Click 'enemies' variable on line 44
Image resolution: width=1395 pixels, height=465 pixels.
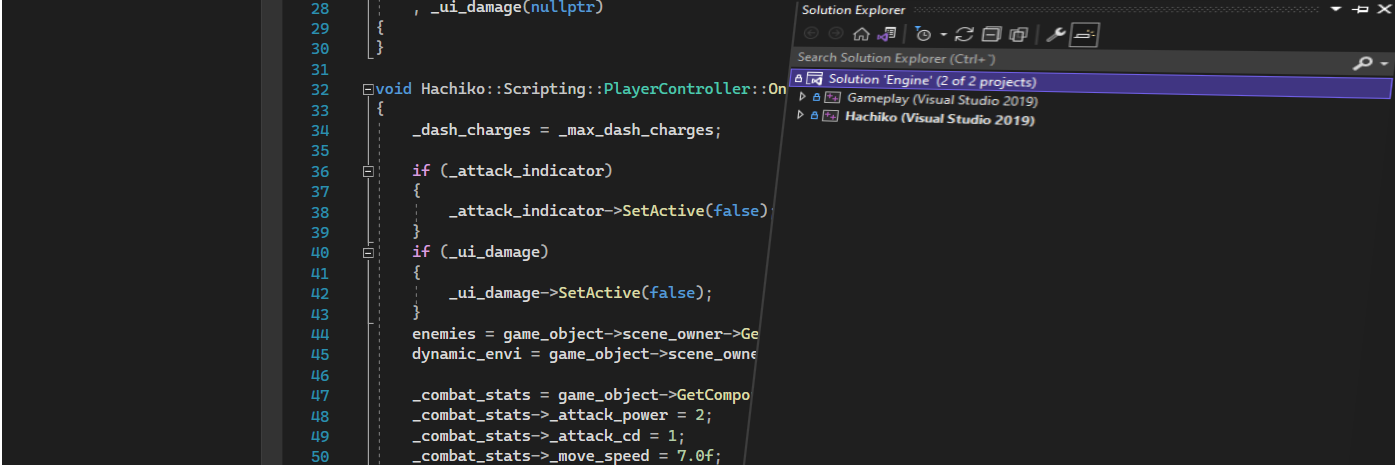pyautogui.click(x=444, y=334)
